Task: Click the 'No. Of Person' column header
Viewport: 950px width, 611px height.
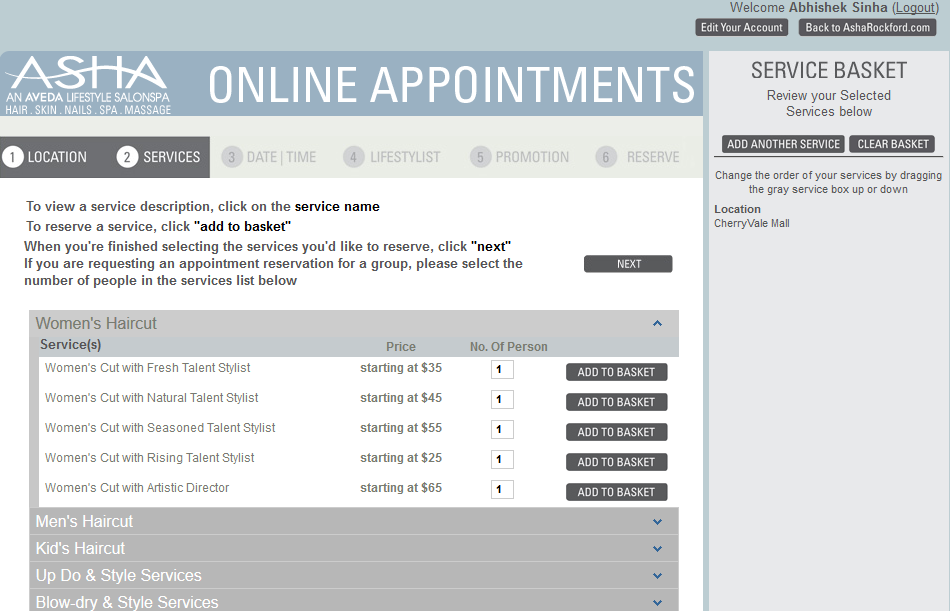Action: coord(509,347)
